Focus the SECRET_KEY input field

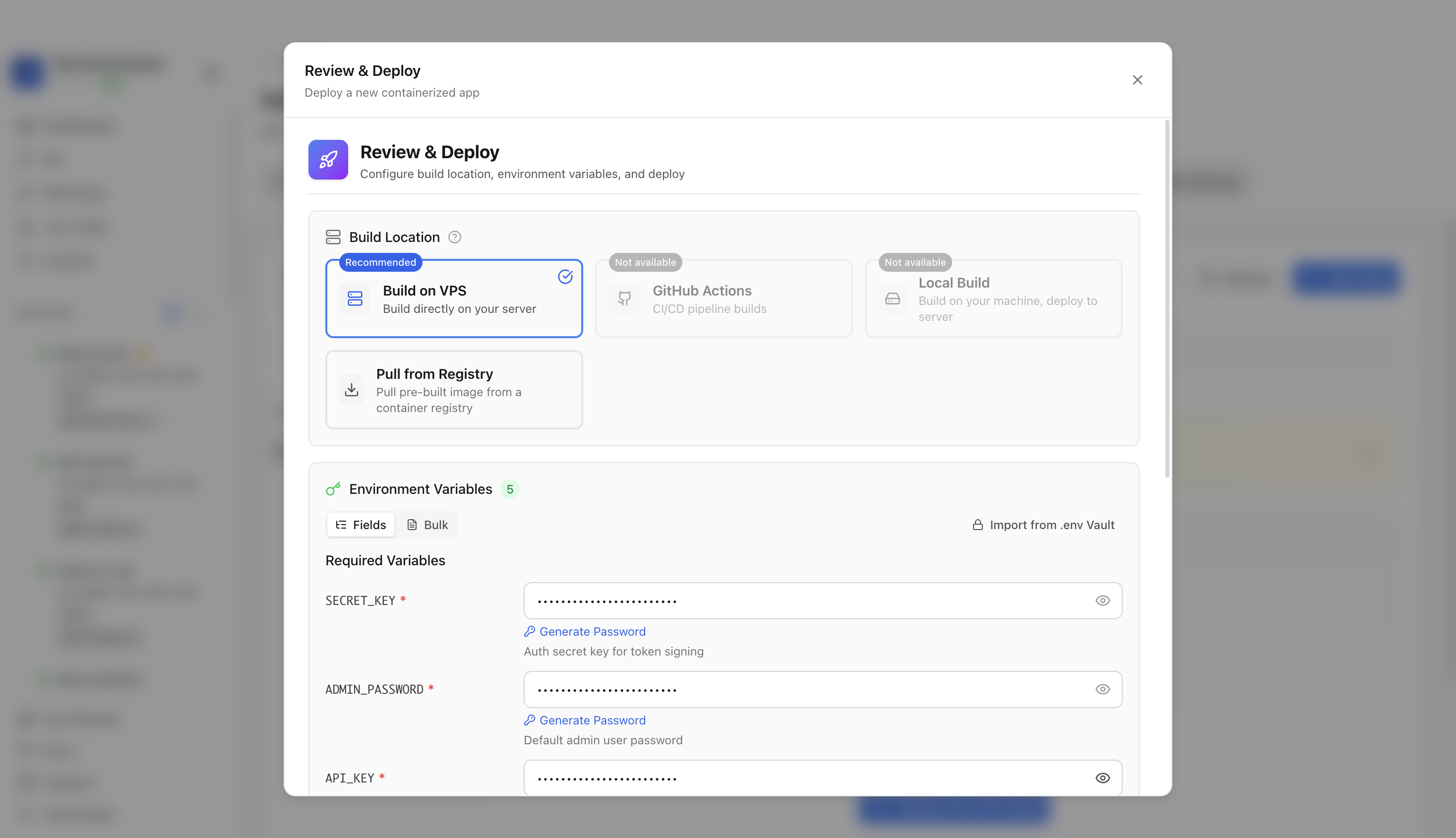point(823,601)
